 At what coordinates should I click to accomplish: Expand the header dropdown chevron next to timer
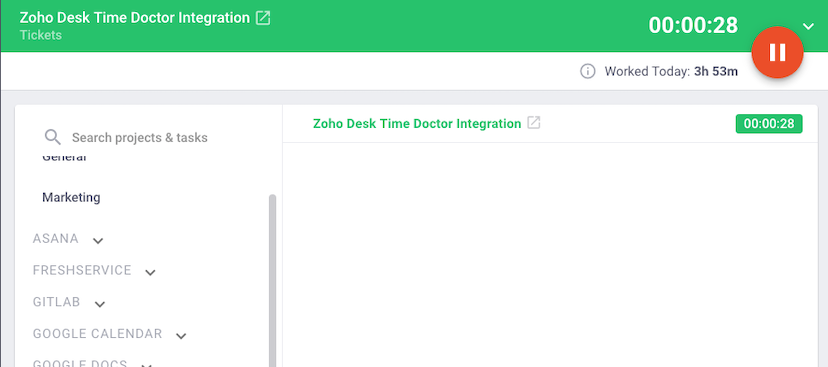point(808,26)
